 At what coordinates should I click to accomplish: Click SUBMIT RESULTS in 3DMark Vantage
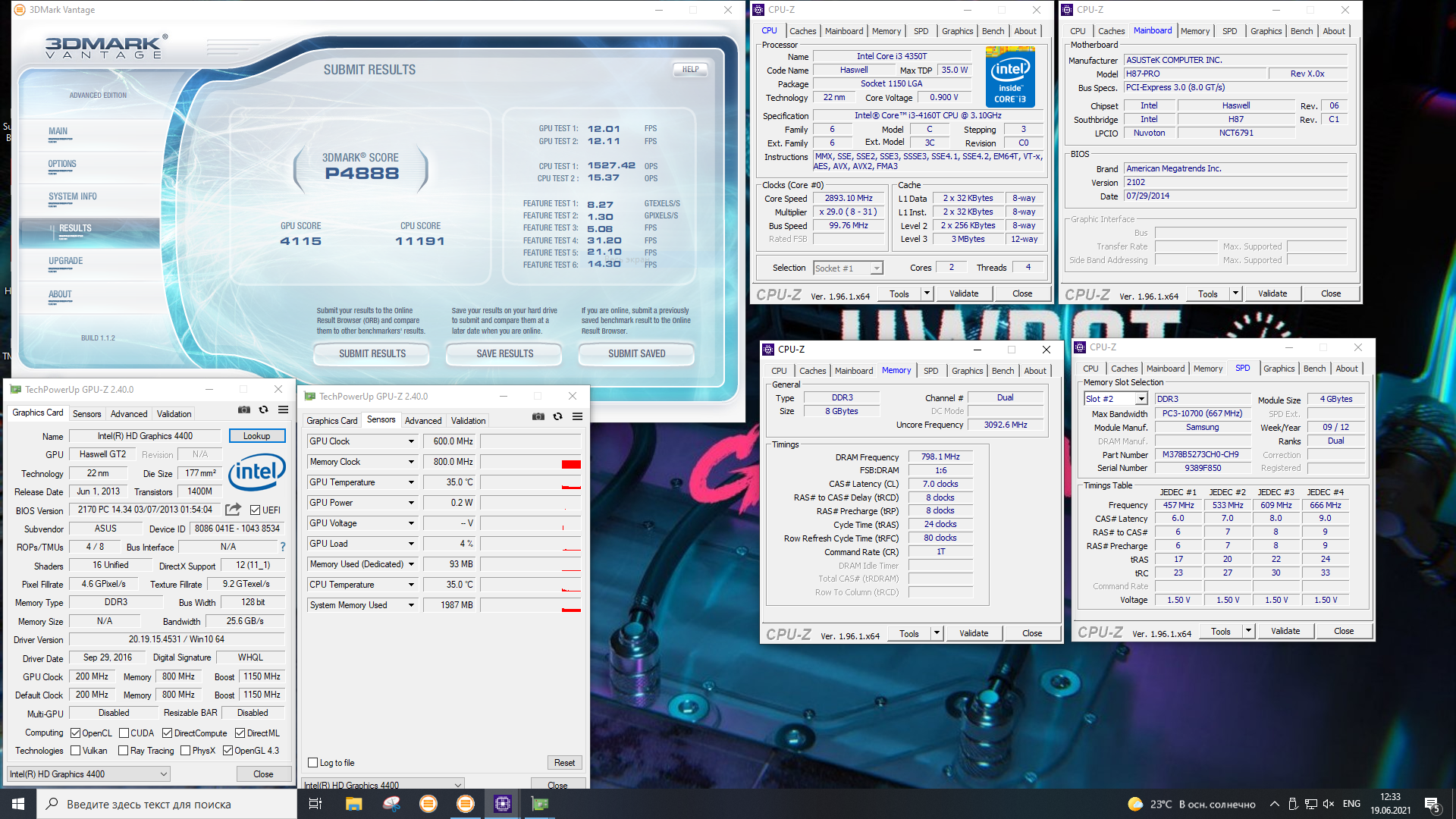(372, 354)
